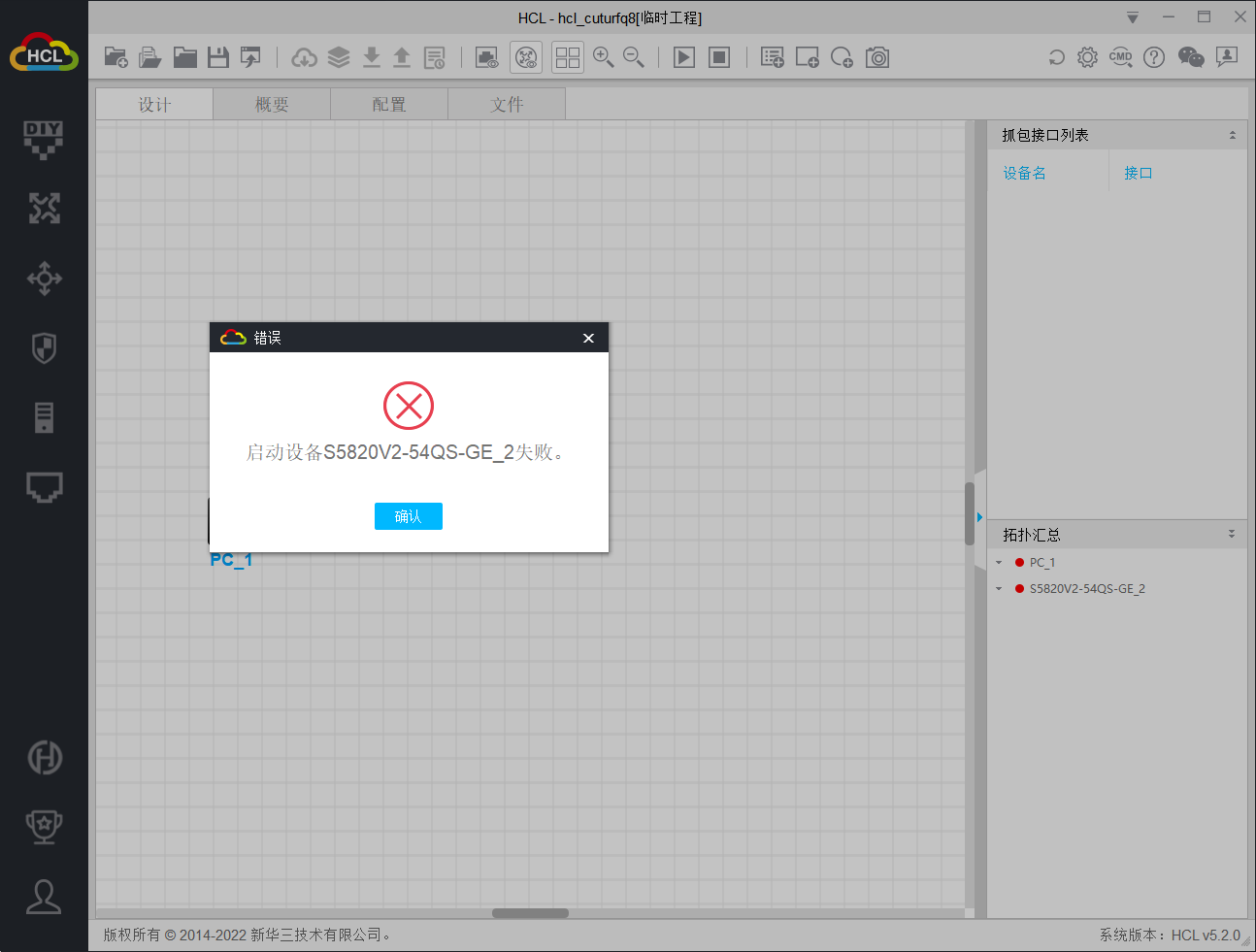Click the document with clock icon
Viewport: 1256px width, 952px height.
(x=435, y=58)
